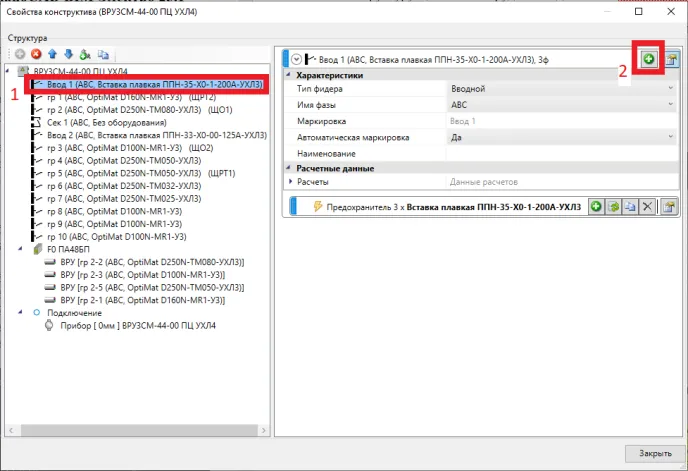Expand the Расчеты row
Screen dimensions: 688x471
(291, 182)
